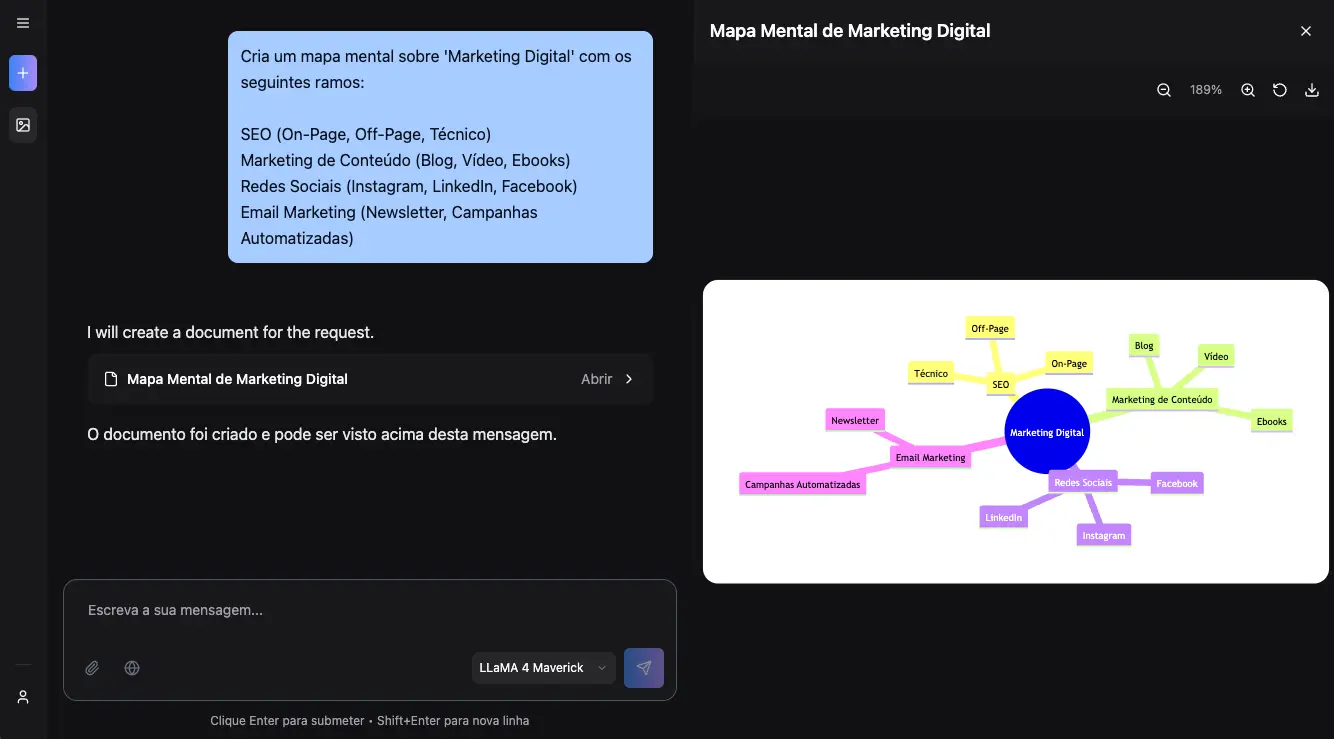Click Abrir to open the document
The width and height of the screenshot is (1334, 739).
coord(597,379)
